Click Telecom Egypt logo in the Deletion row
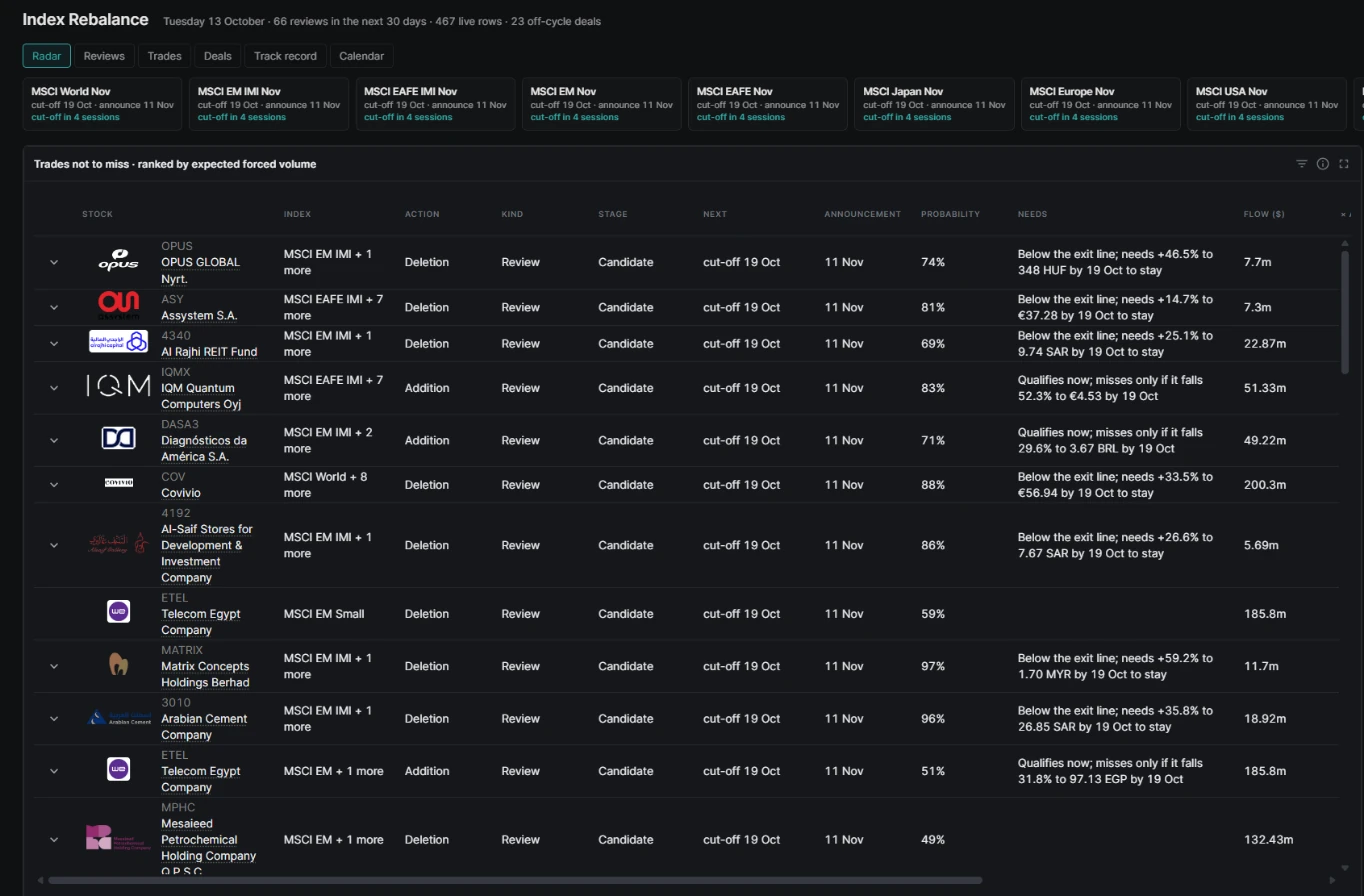Screen dimensions: 1364x896 [118, 613]
